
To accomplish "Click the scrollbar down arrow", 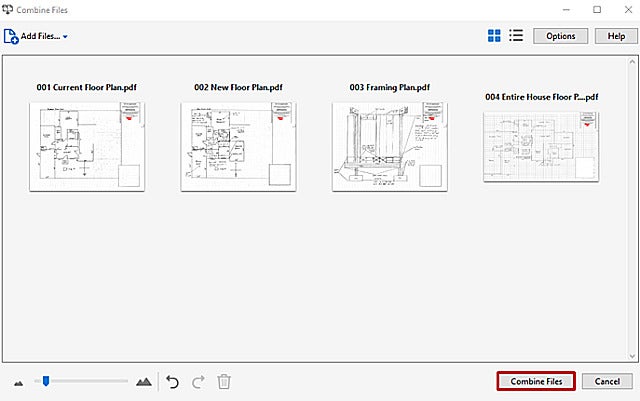I will [632, 356].
